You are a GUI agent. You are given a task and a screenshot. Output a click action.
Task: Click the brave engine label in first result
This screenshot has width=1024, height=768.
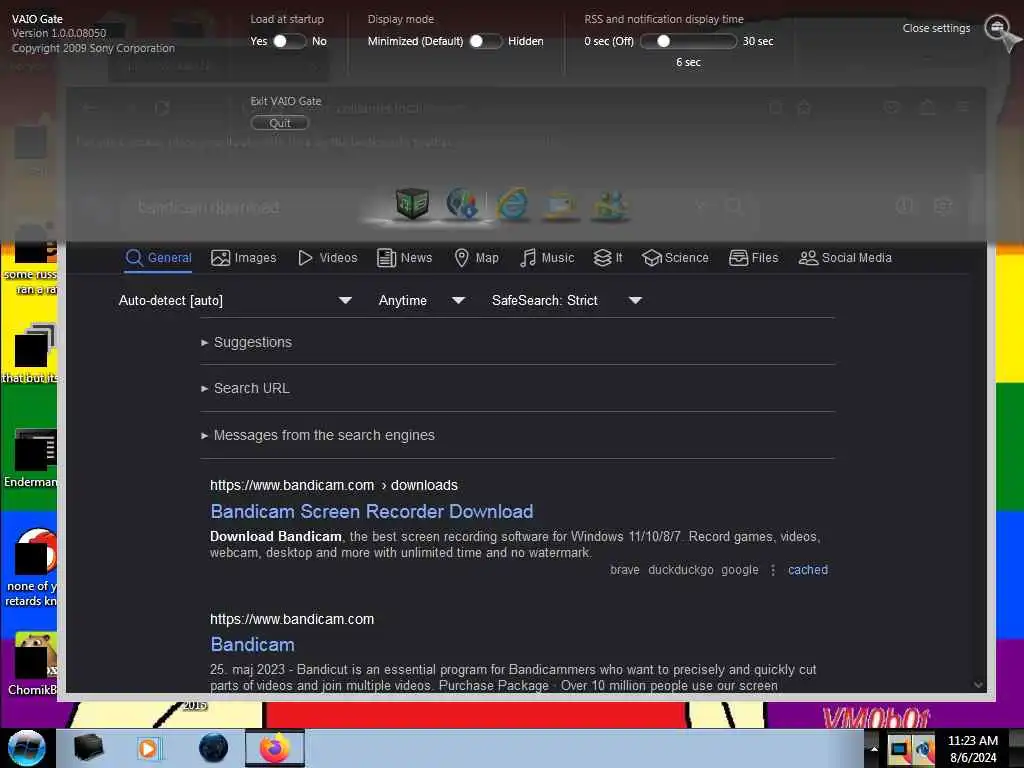coord(624,570)
